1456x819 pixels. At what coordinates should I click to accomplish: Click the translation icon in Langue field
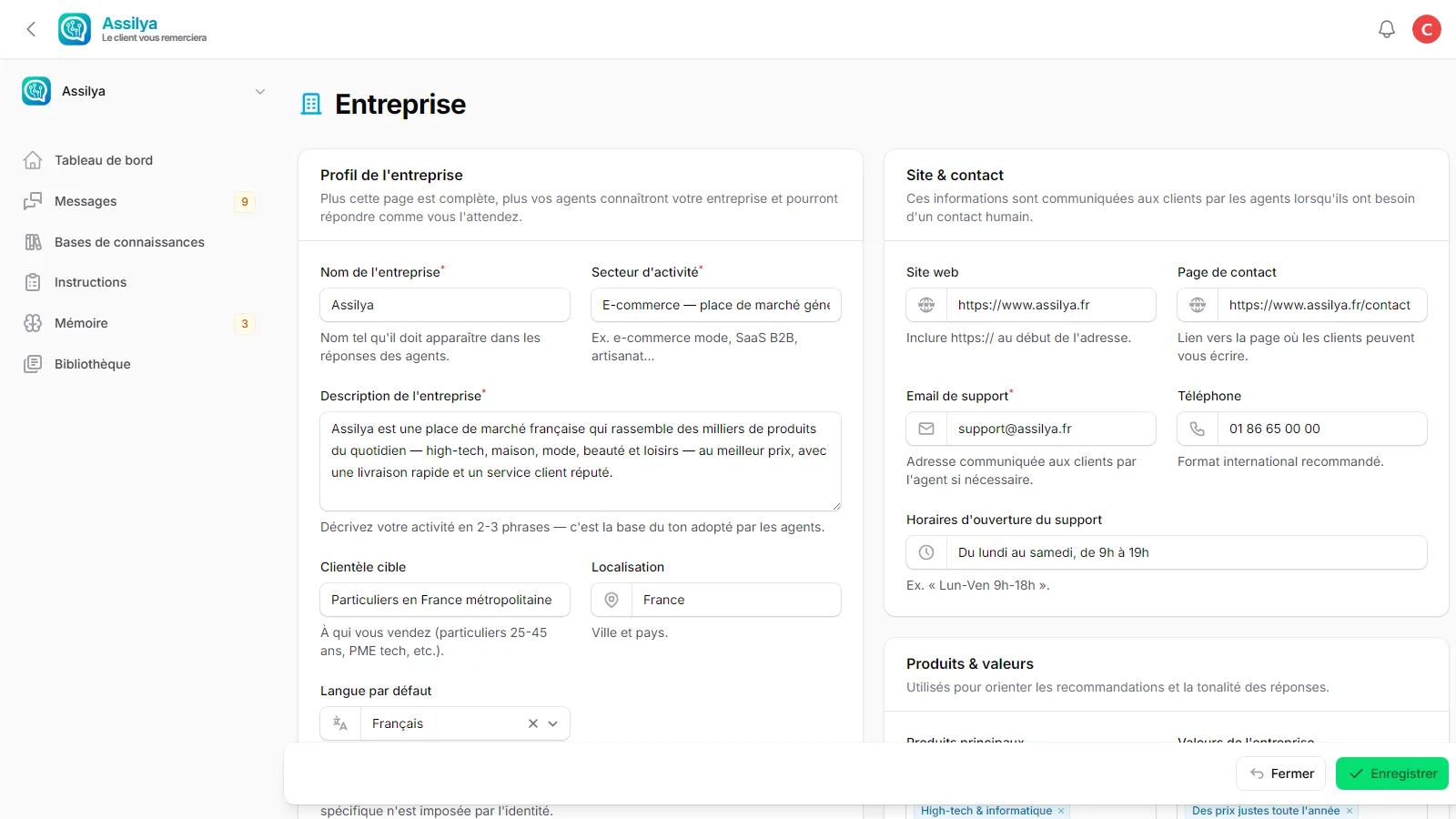click(x=340, y=723)
